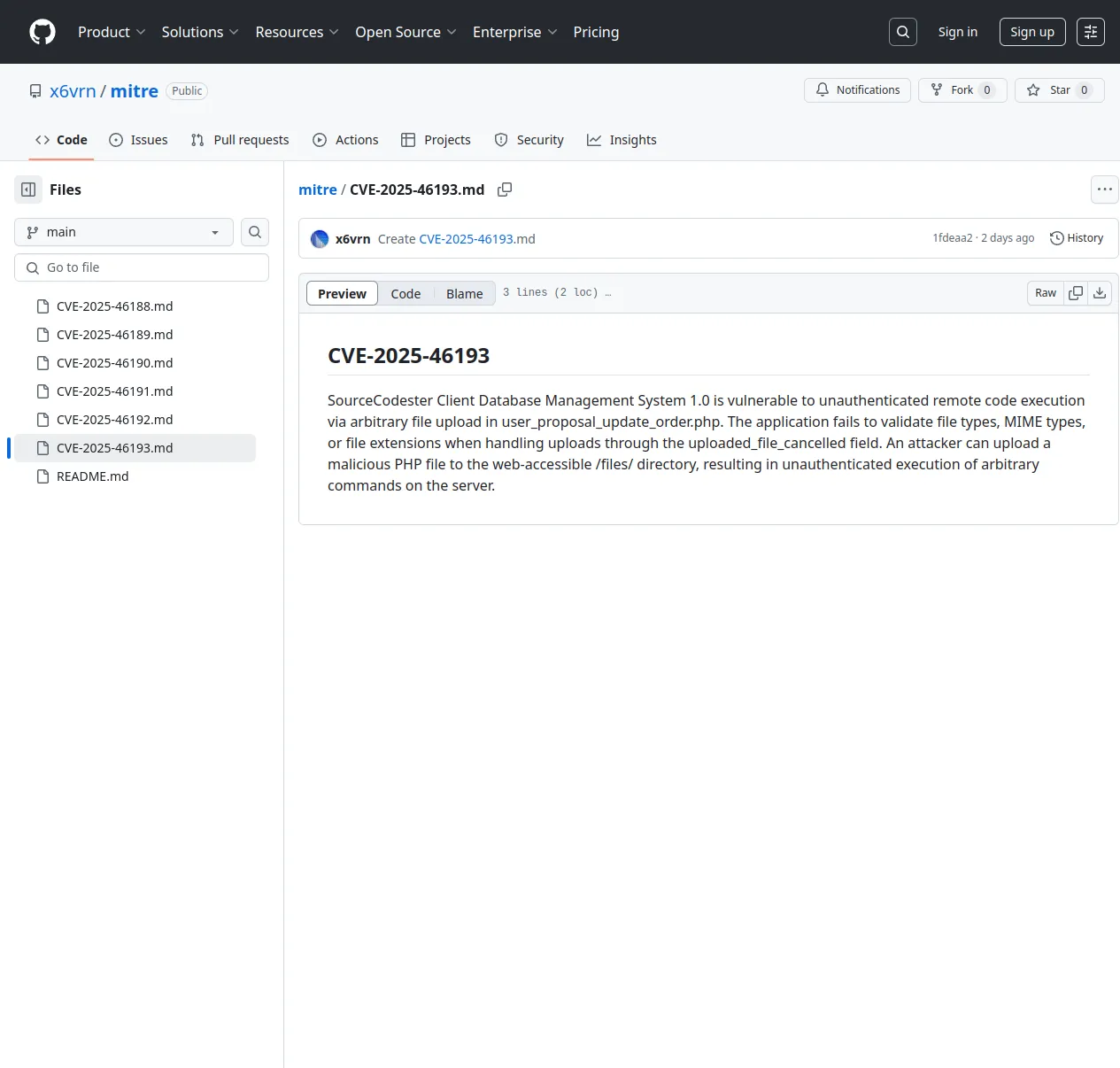Open the Product menu

[x=112, y=32]
